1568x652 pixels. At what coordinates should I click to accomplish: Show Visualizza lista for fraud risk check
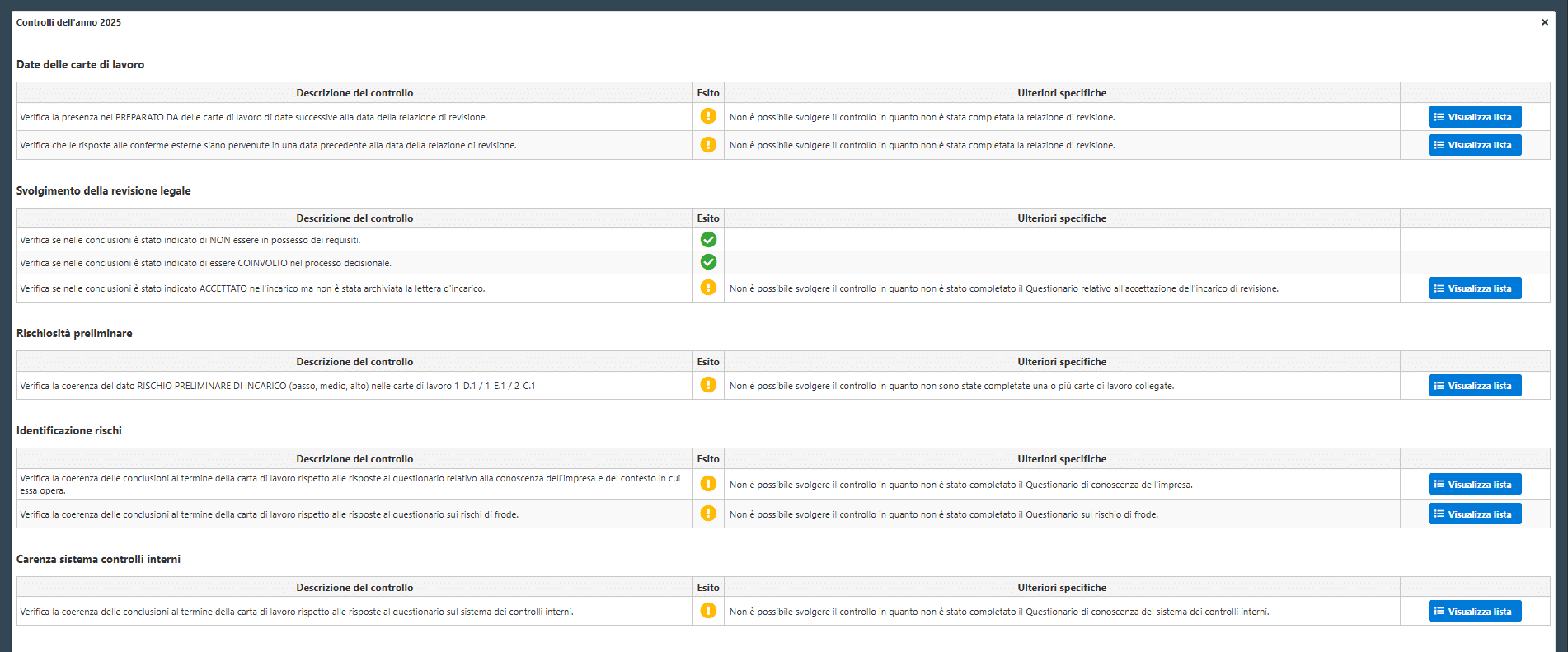(x=1474, y=514)
